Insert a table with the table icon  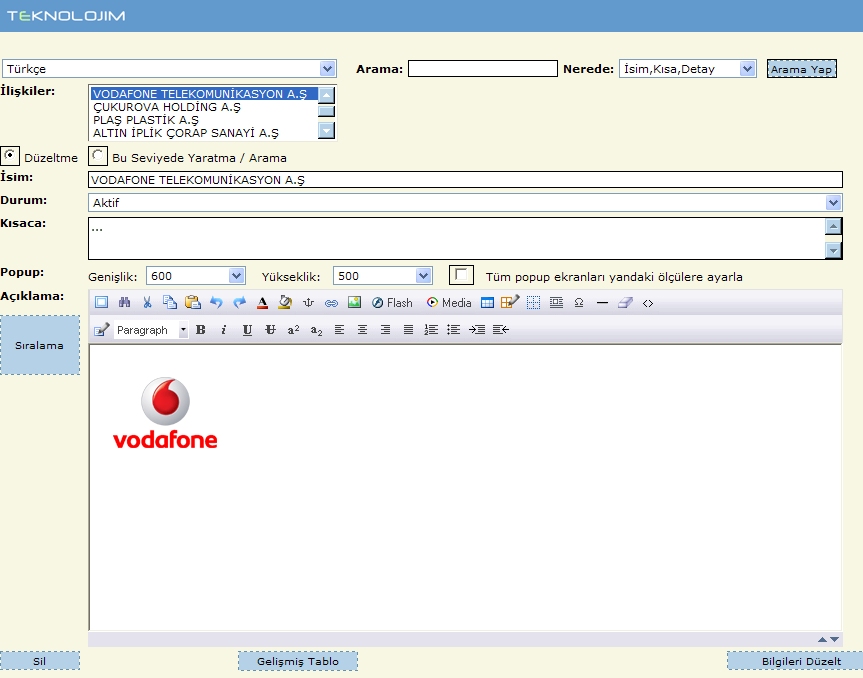(487, 302)
